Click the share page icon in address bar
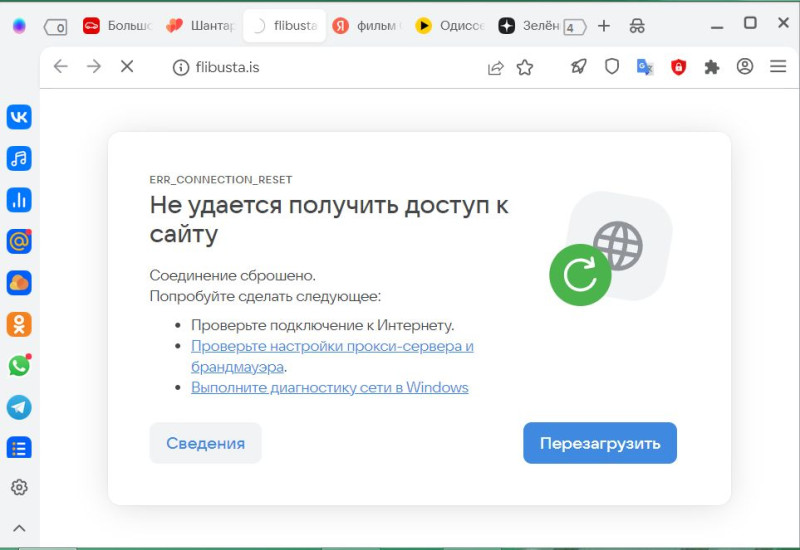This screenshot has height=550, width=800. point(495,67)
